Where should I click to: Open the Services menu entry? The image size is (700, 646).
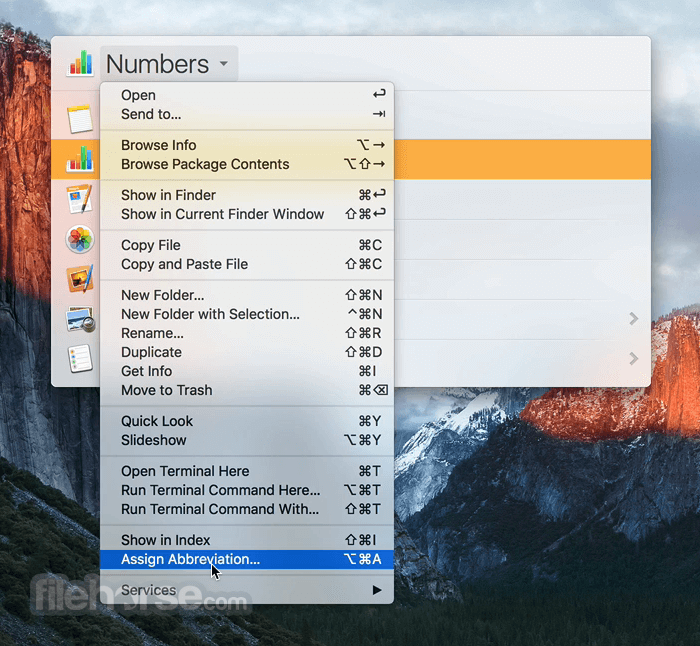(x=247, y=590)
